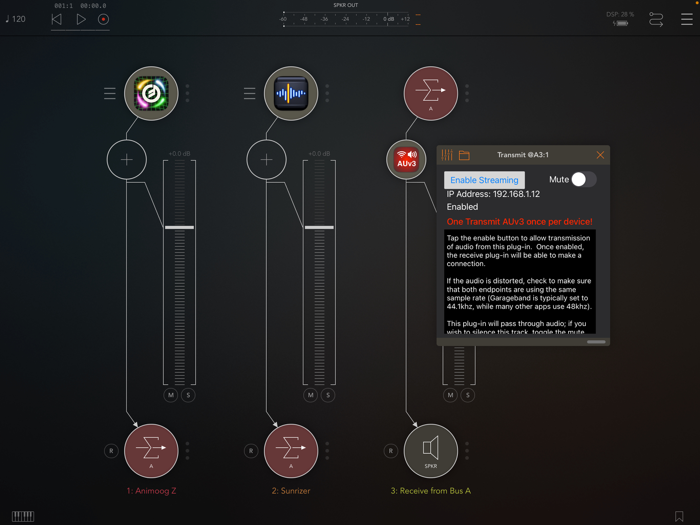Image resolution: width=700 pixels, height=525 pixels.
Task: Open the Sunrizer channel hamburger menu
Action: click(x=250, y=94)
